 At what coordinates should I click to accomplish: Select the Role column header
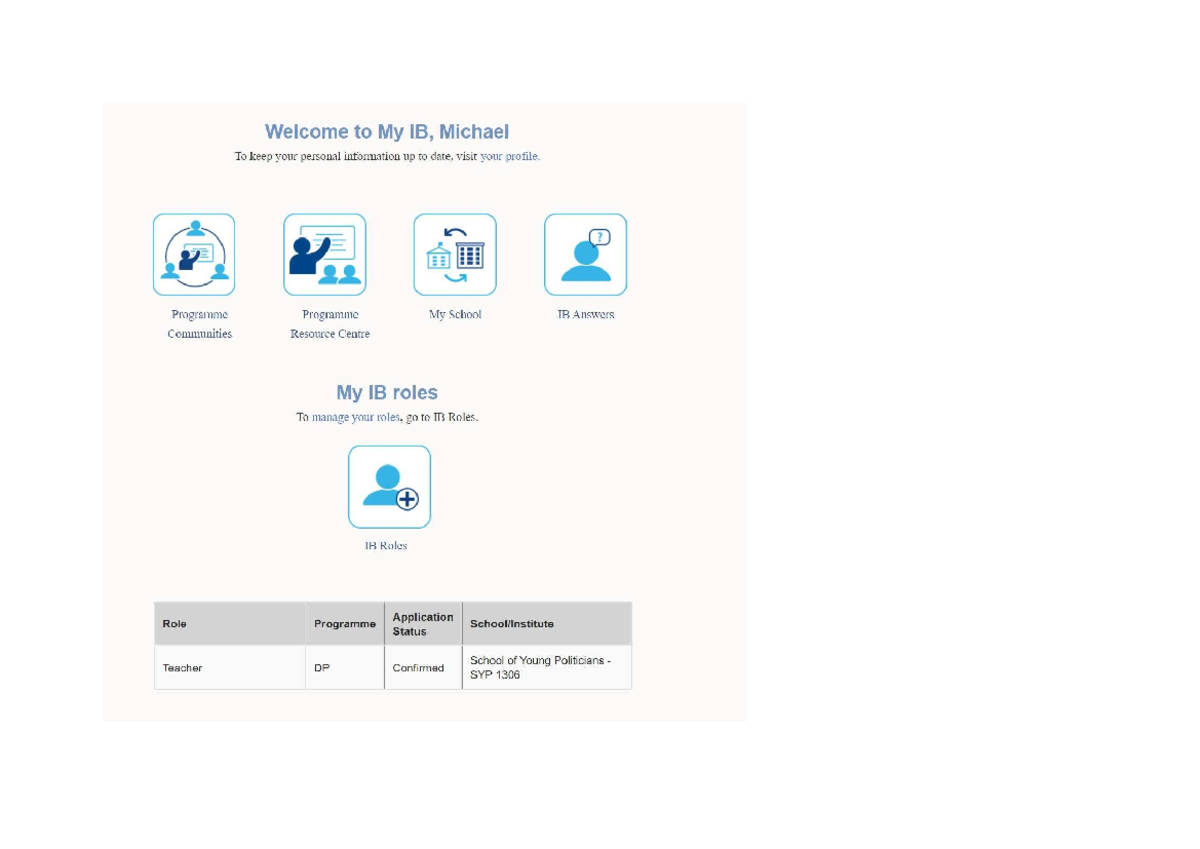pos(230,624)
